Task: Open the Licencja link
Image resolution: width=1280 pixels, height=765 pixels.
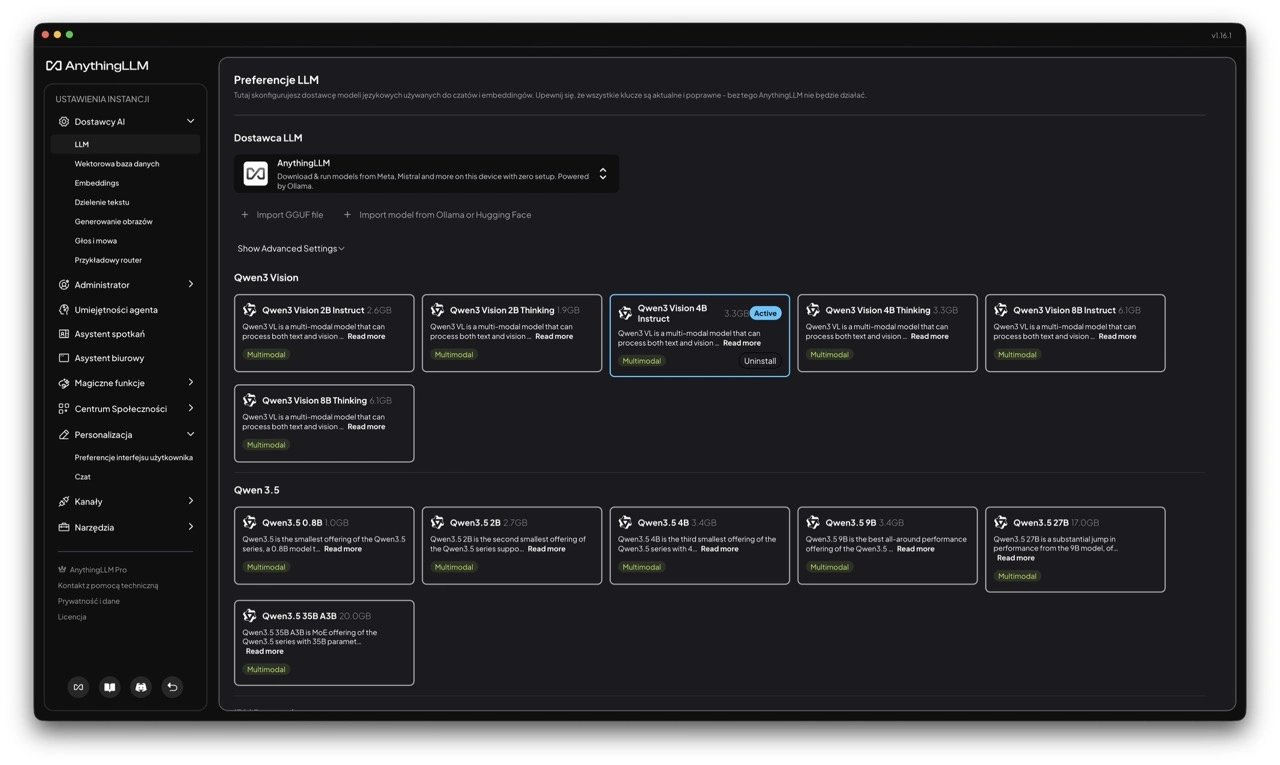Action: pyautogui.click(x=72, y=617)
